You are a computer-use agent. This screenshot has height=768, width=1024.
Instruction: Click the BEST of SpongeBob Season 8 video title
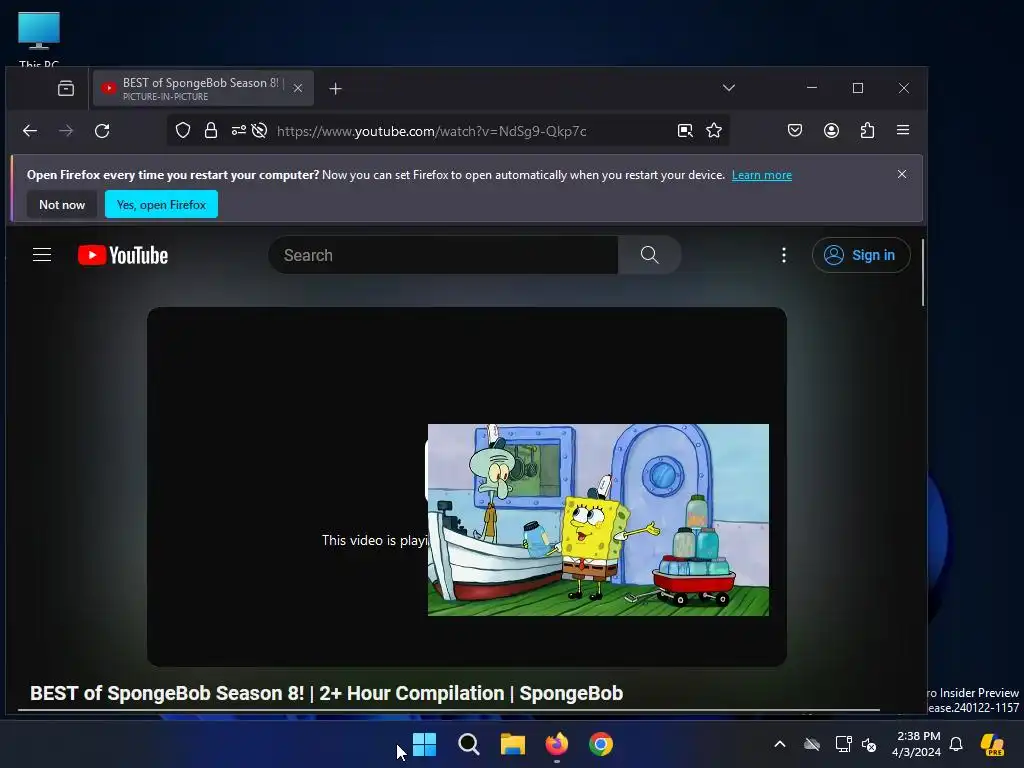pyautogui.click(x=327, y=693)
